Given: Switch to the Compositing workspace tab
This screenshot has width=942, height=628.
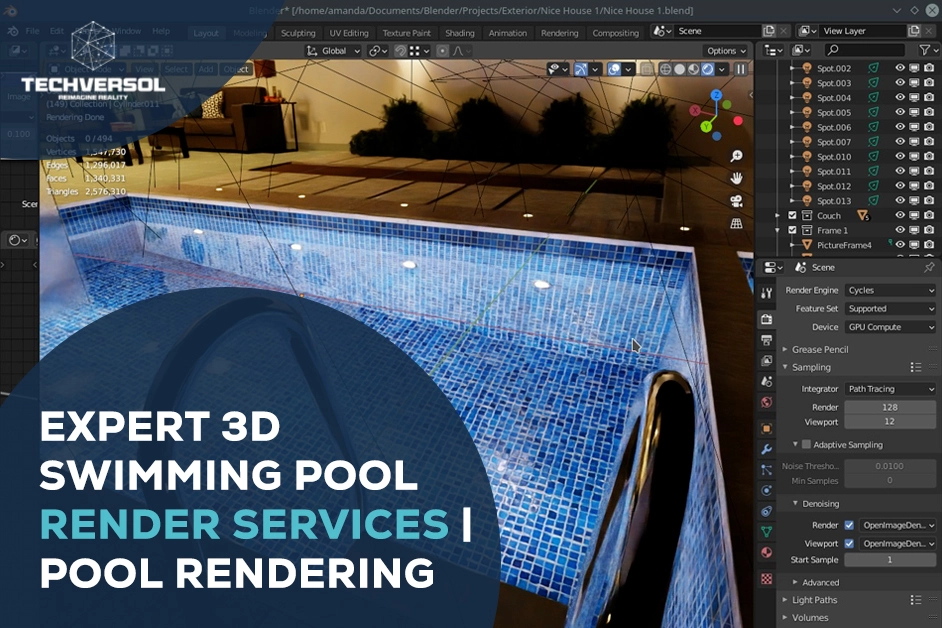Looking at the screenshot, I should pos(615,32).
